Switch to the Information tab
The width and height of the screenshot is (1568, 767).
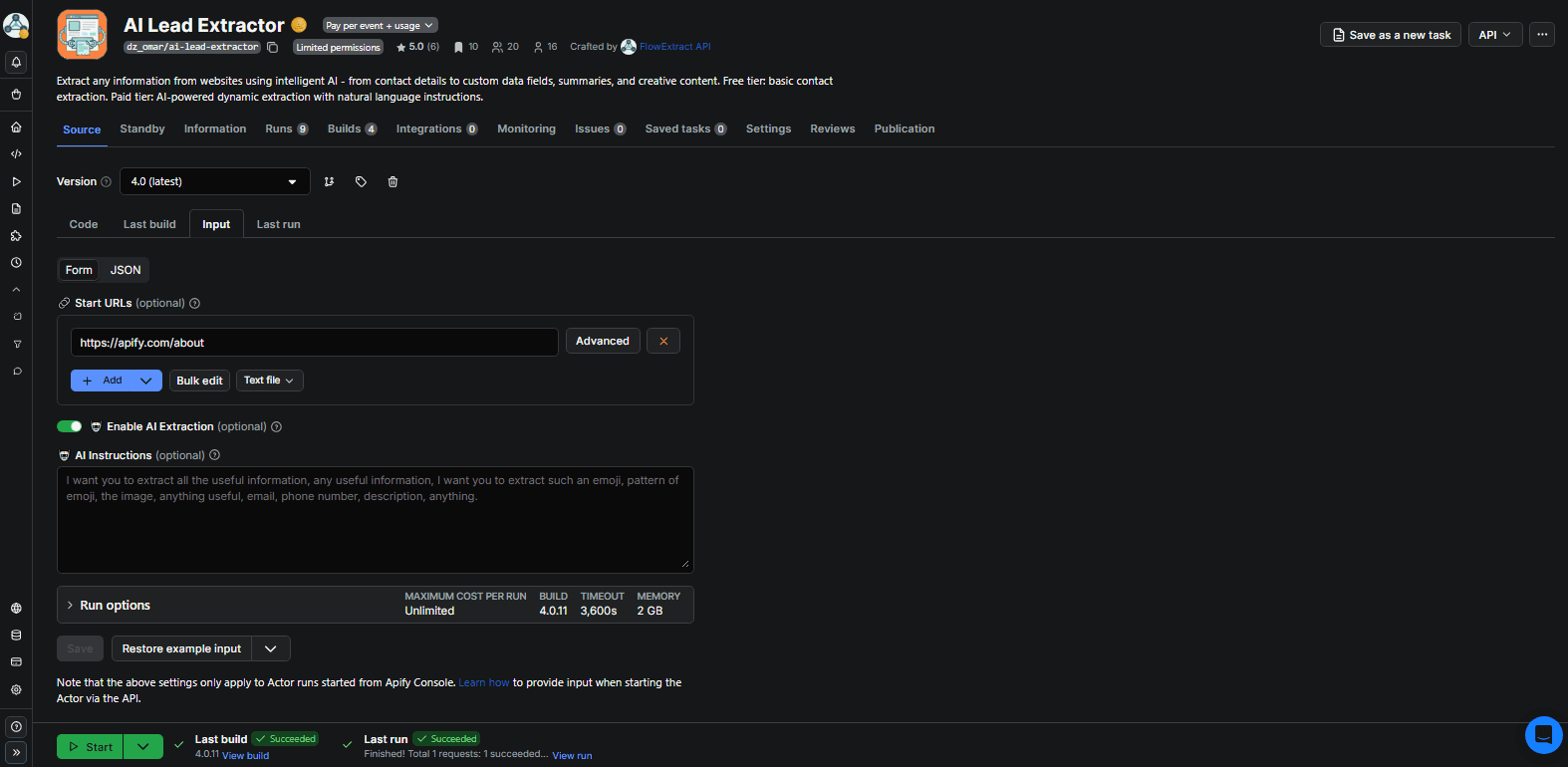click(x=215, y=128)
